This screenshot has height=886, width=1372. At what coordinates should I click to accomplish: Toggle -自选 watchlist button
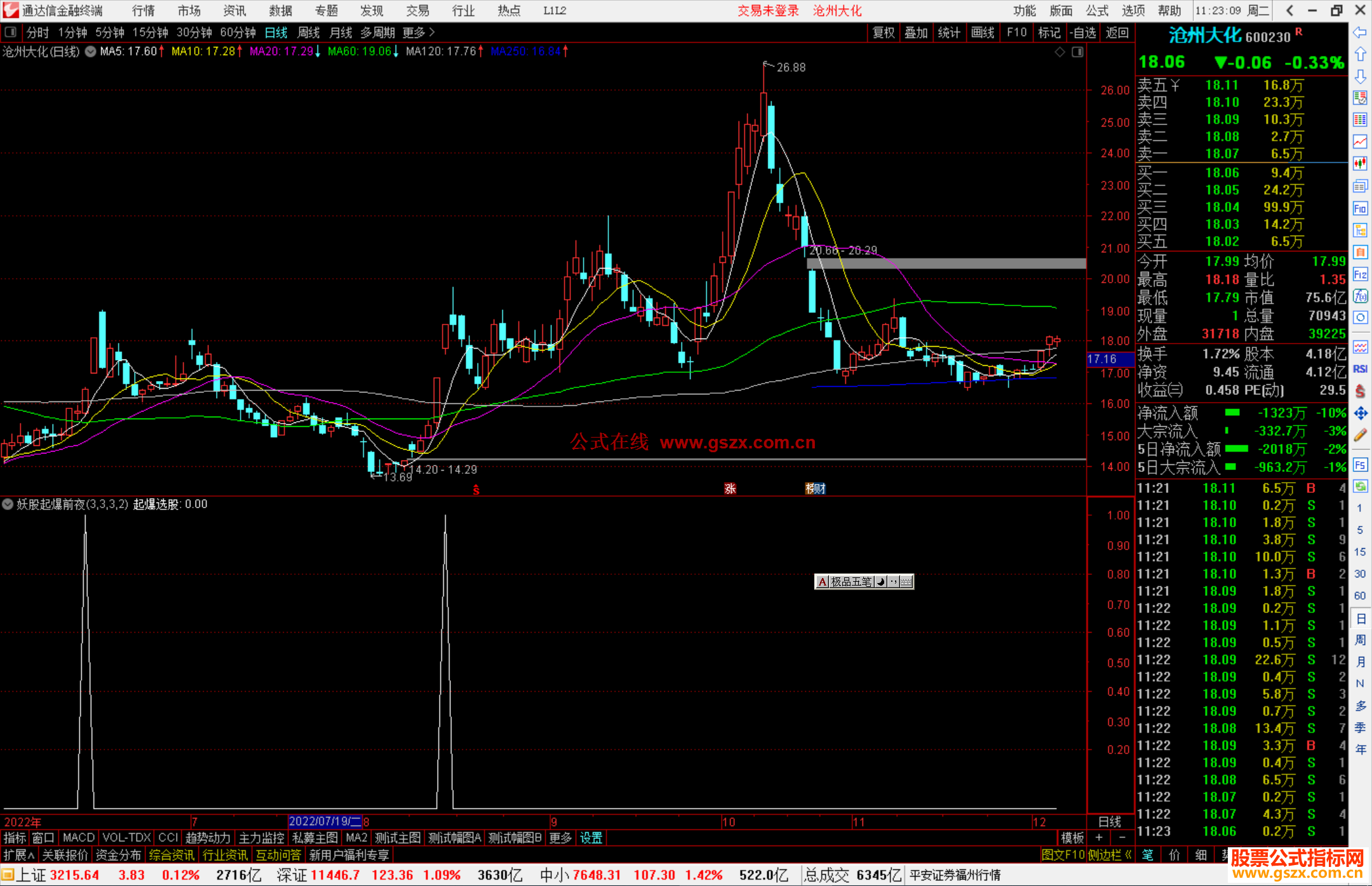[1082, 32]
